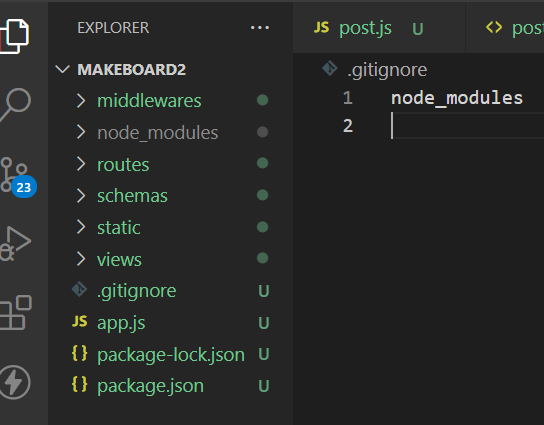Click the git icon beside .gitignore file

coord(79,289)
